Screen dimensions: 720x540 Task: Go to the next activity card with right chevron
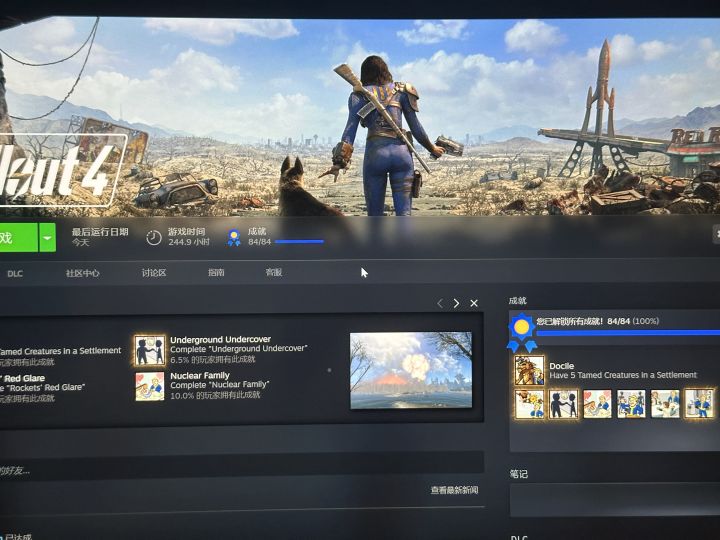(456, 303)
